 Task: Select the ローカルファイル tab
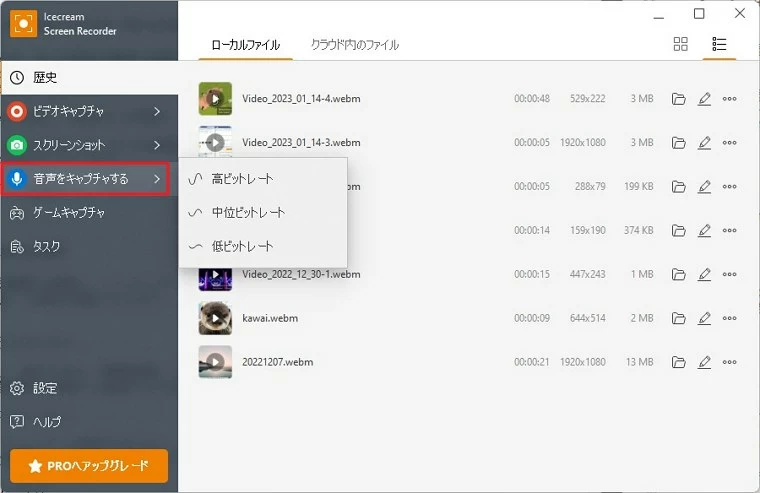(x=245, y=45)
